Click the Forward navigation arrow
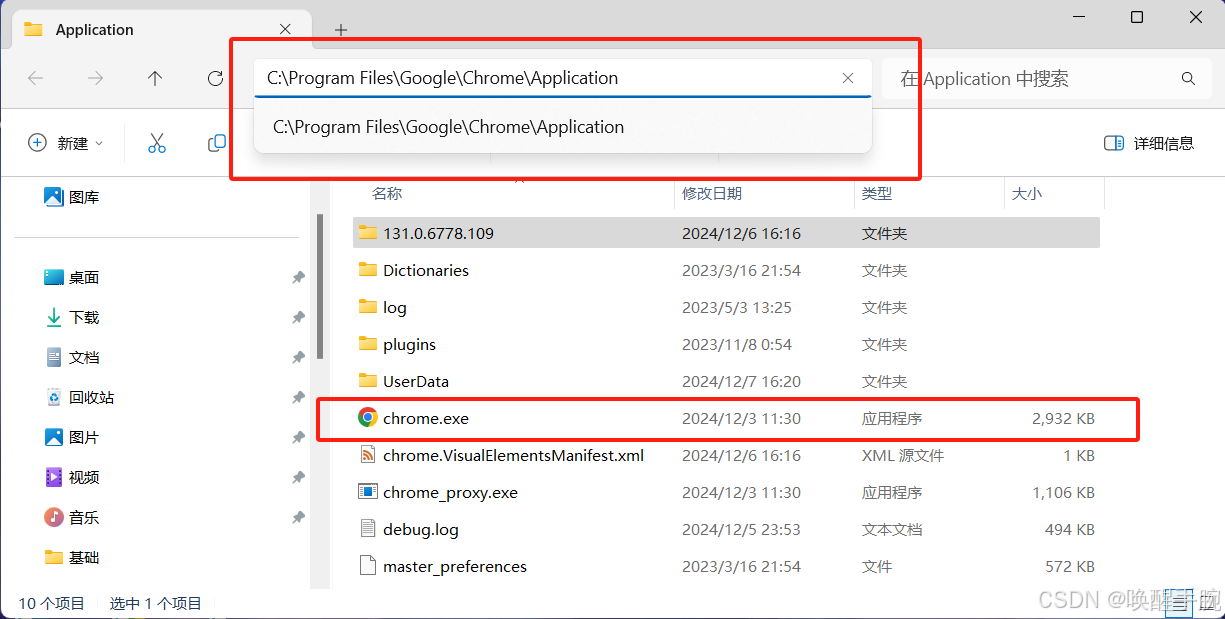Viewport: 1225px width, 619px height. click(95, 78)
